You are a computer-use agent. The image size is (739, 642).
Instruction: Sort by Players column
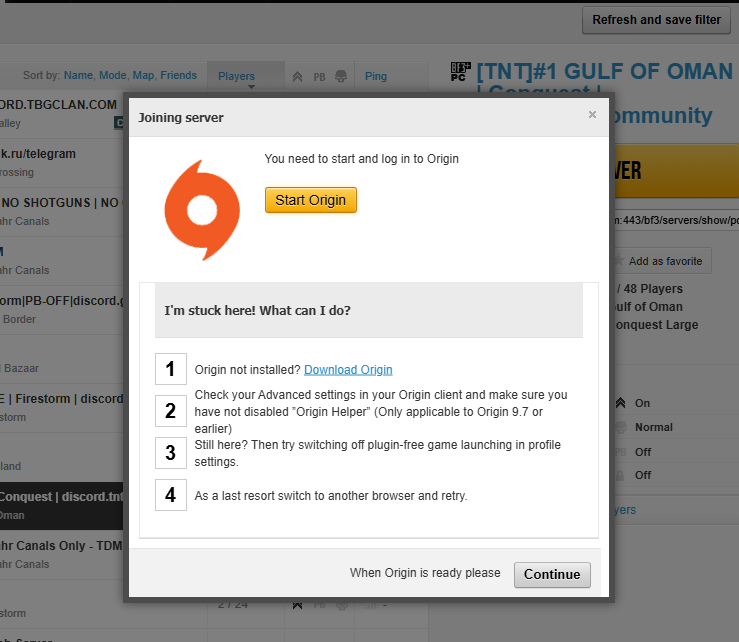[237, 76]
